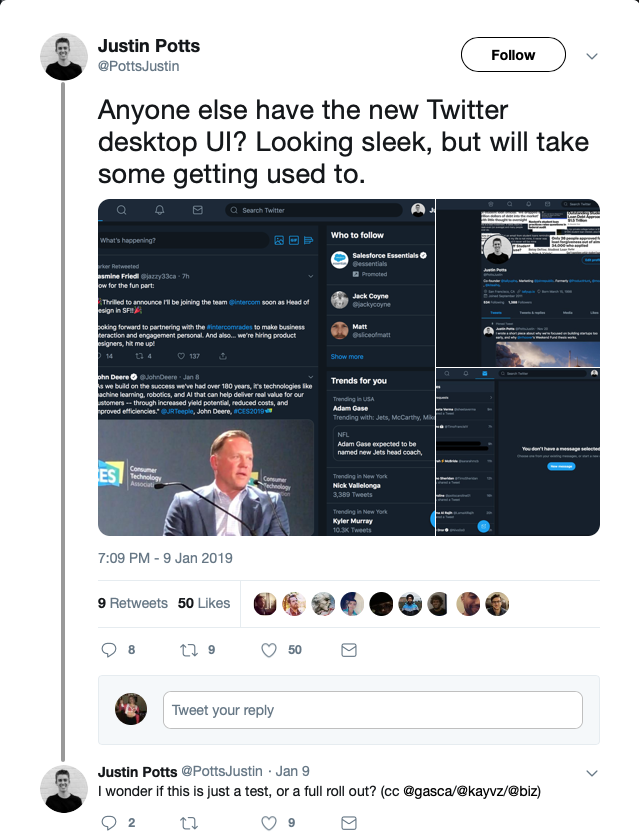The height and width of the screenshot is (840, 639).
Task: Open the main tweet's options caret
Action: point(592,56)
